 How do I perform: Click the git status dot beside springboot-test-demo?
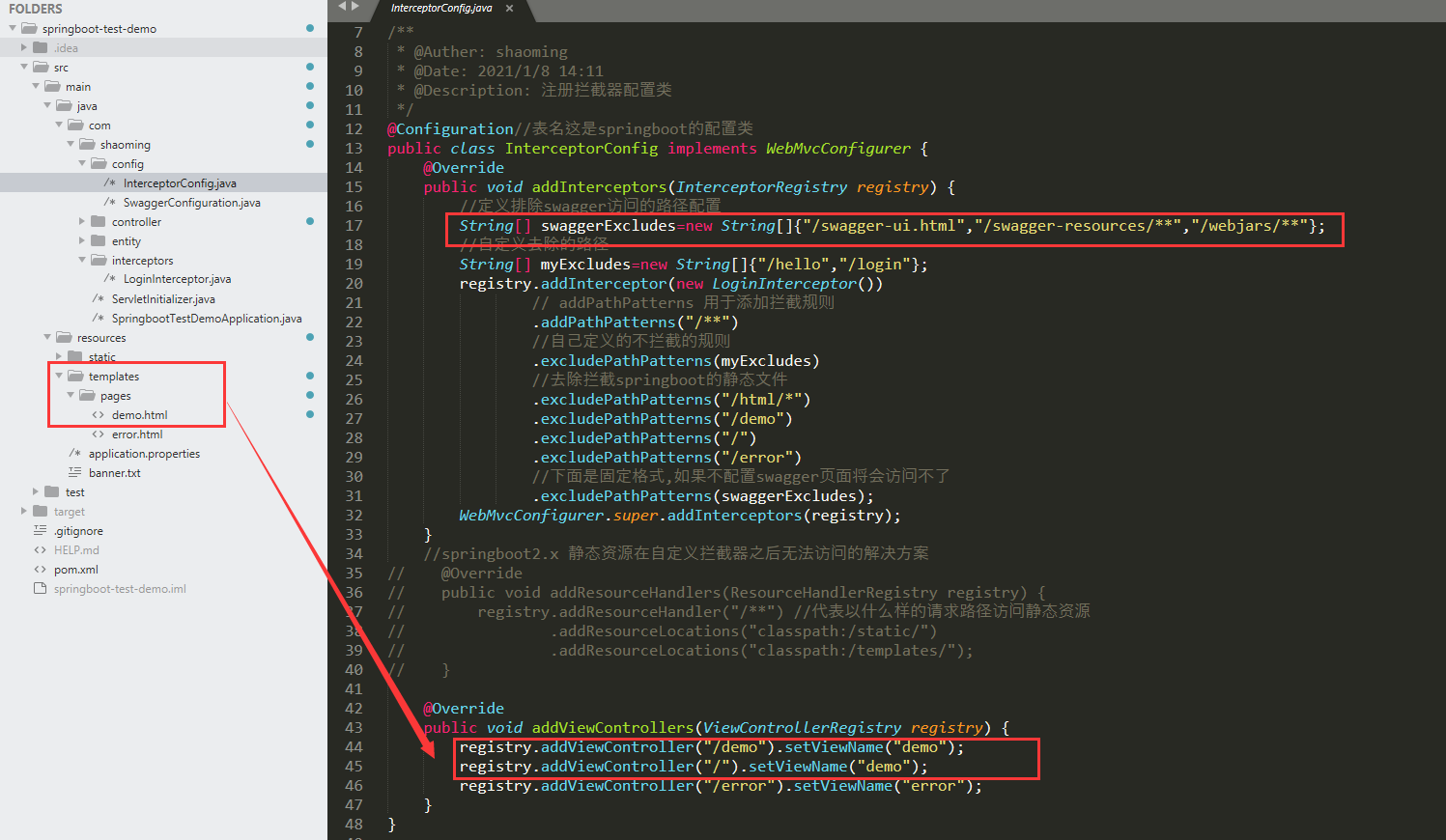point(309,28)
